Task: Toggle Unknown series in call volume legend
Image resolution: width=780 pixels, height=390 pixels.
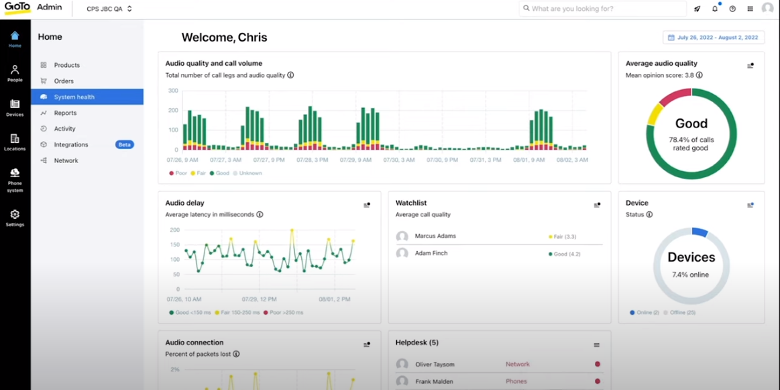Action: [x=247, y=173]
